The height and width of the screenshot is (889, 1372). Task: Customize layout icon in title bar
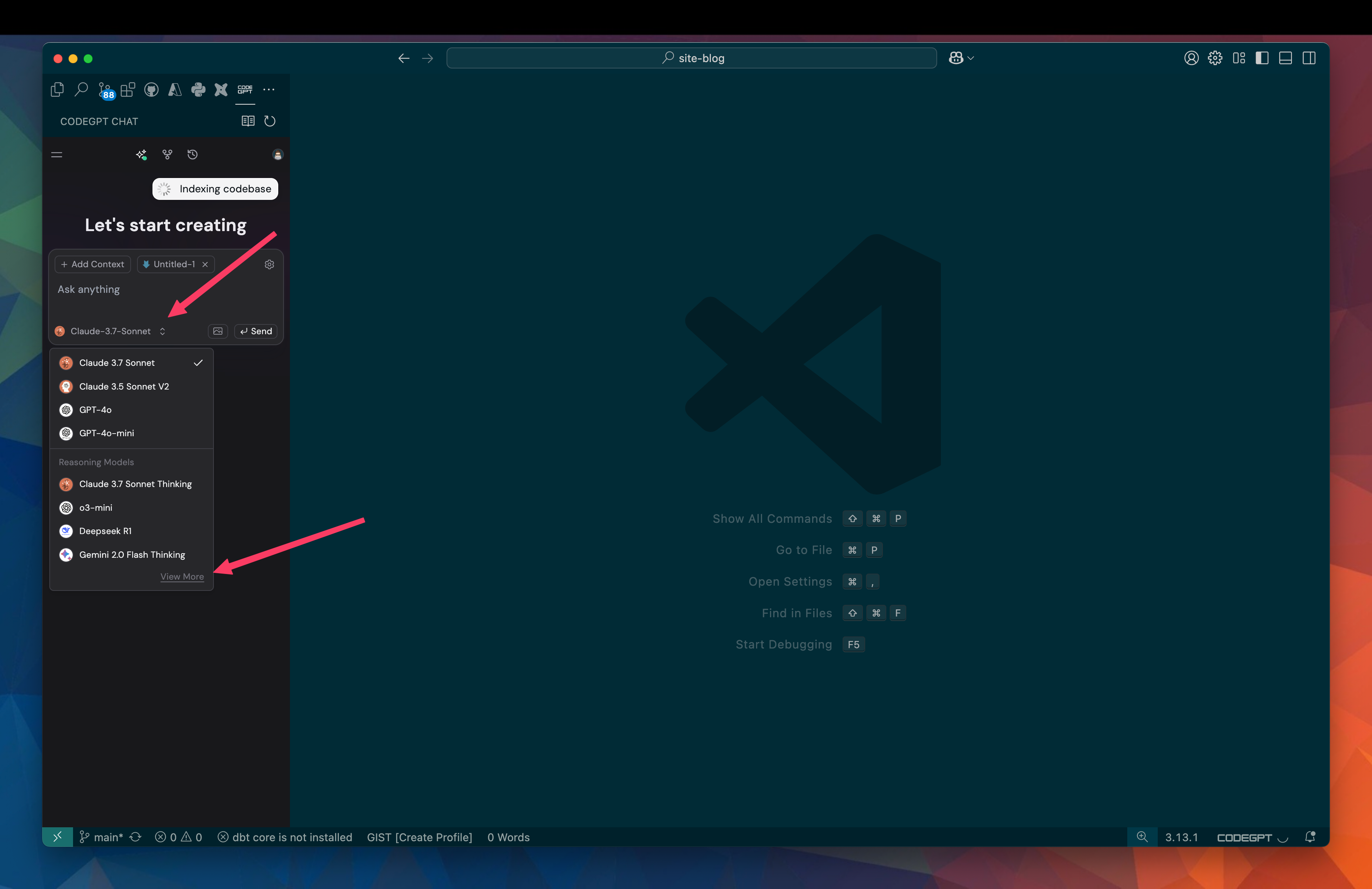[x=1239, y=58]
